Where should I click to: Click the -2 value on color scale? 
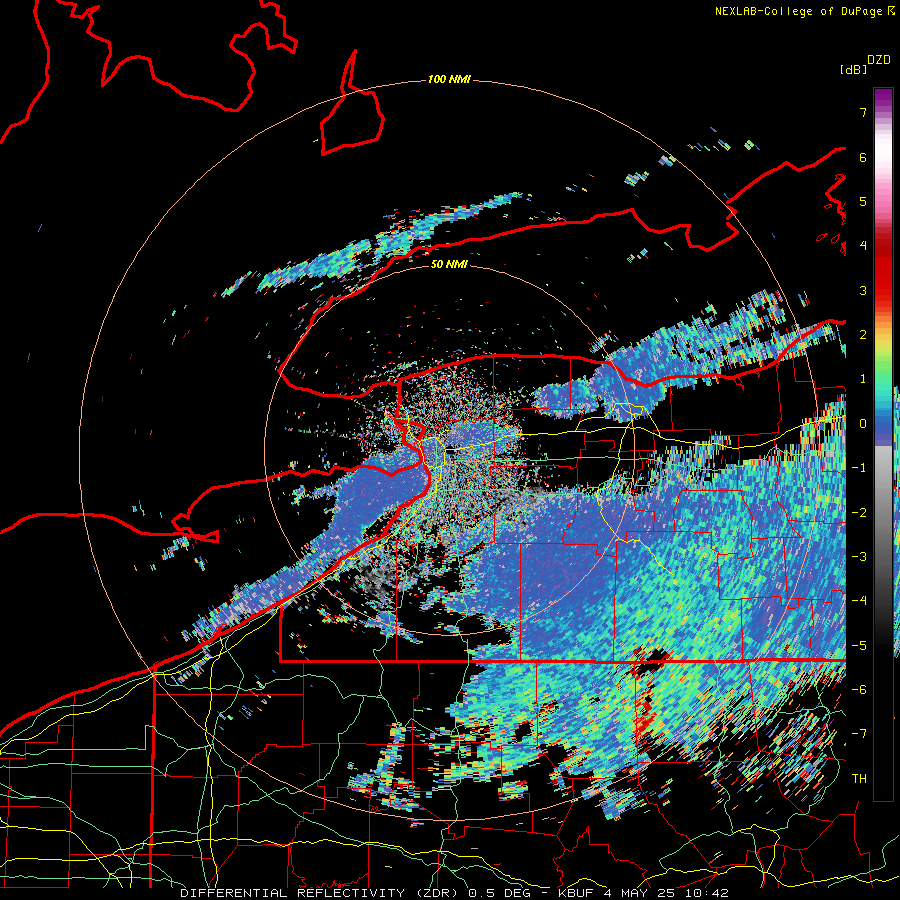[x=859, y=513]
